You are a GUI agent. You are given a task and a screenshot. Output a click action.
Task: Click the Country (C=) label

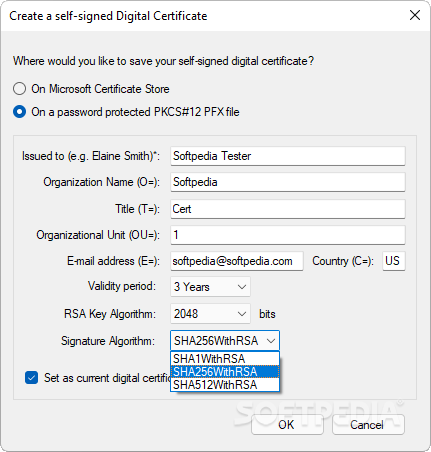click(343, 261)
